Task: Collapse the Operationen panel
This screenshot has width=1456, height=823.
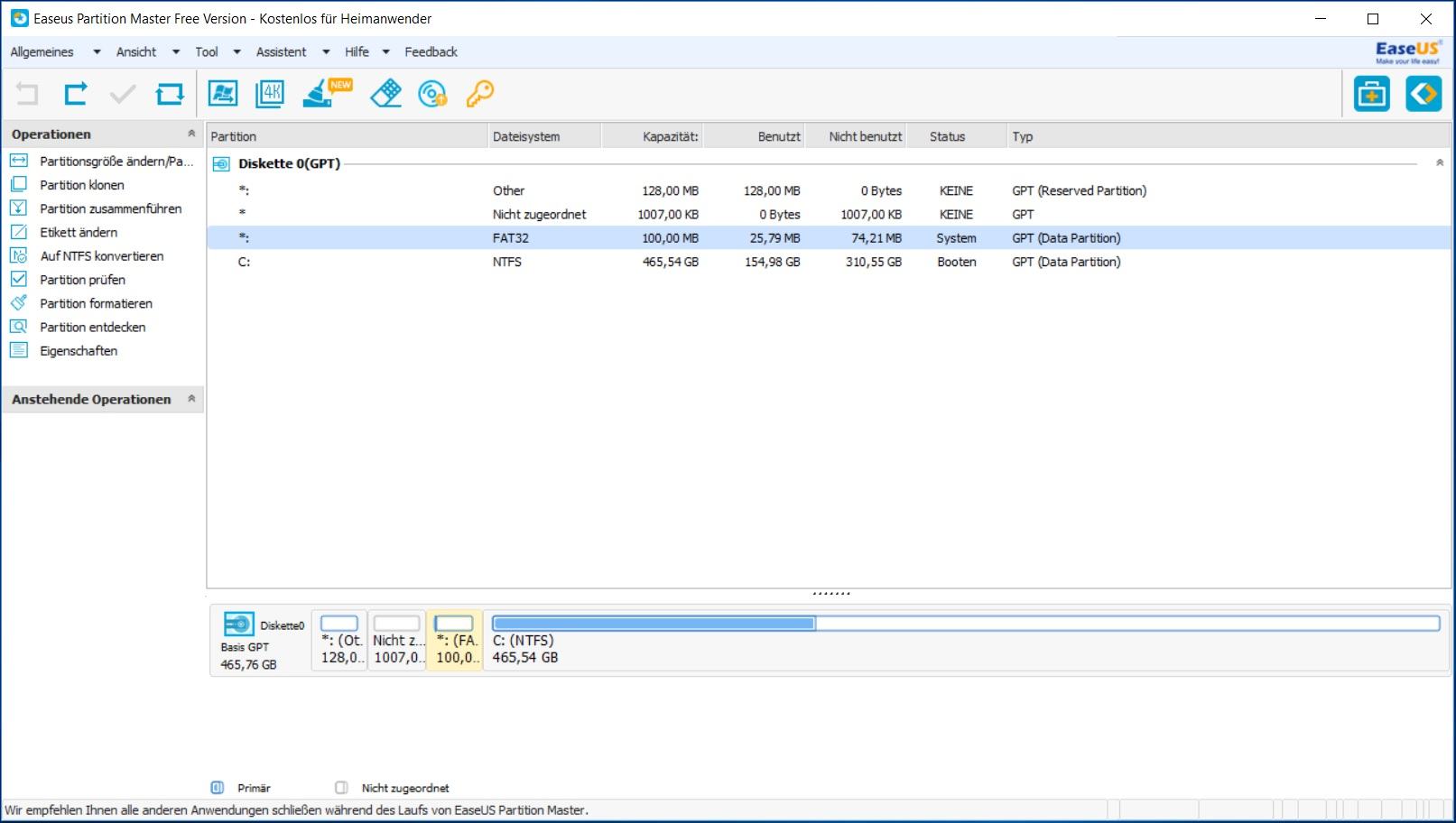Action: pos(191,134)
